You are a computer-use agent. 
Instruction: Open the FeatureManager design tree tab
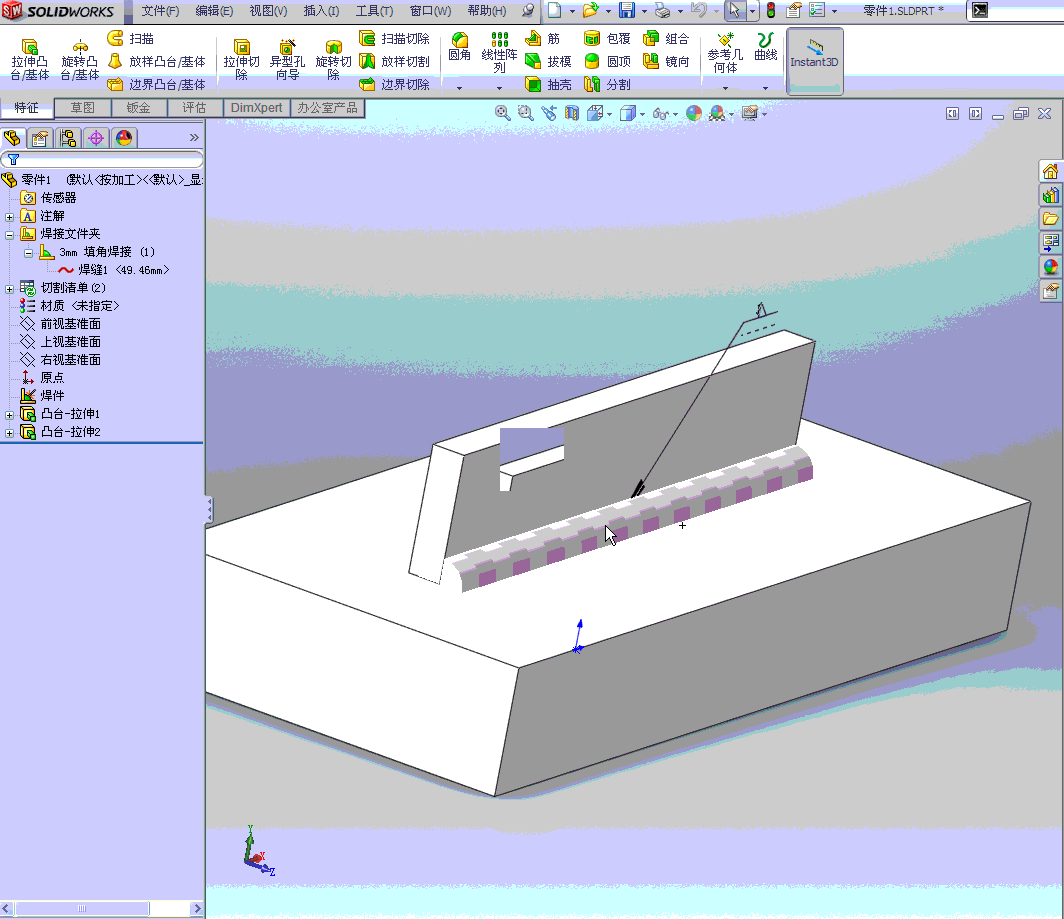[12, 138]
